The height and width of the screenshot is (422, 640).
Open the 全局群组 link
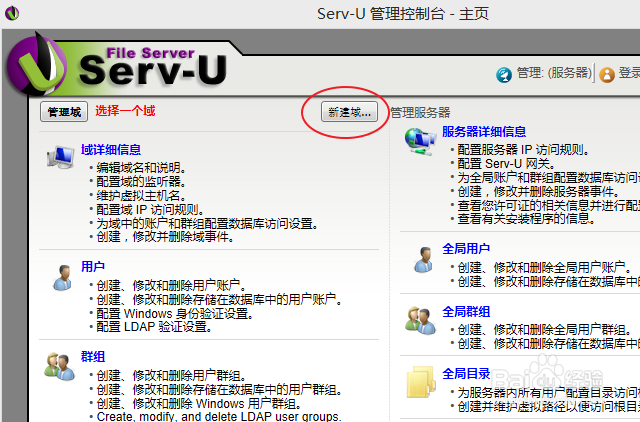tap(466, 312)
